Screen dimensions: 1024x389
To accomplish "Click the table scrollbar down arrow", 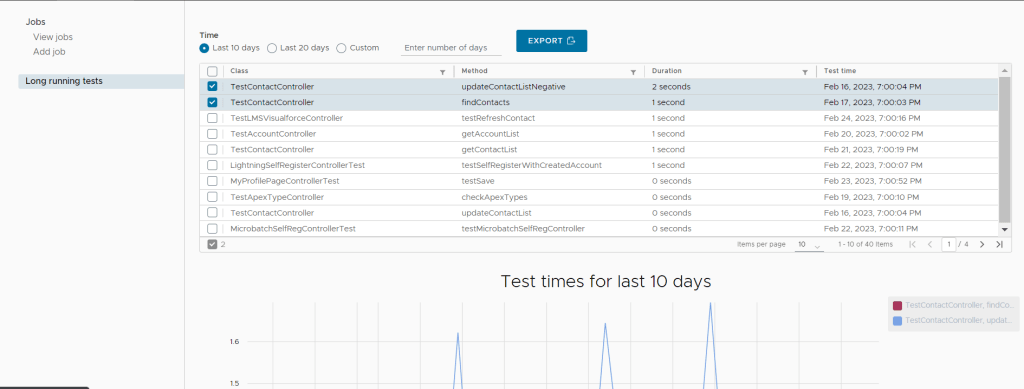I will coord(1004,230).
